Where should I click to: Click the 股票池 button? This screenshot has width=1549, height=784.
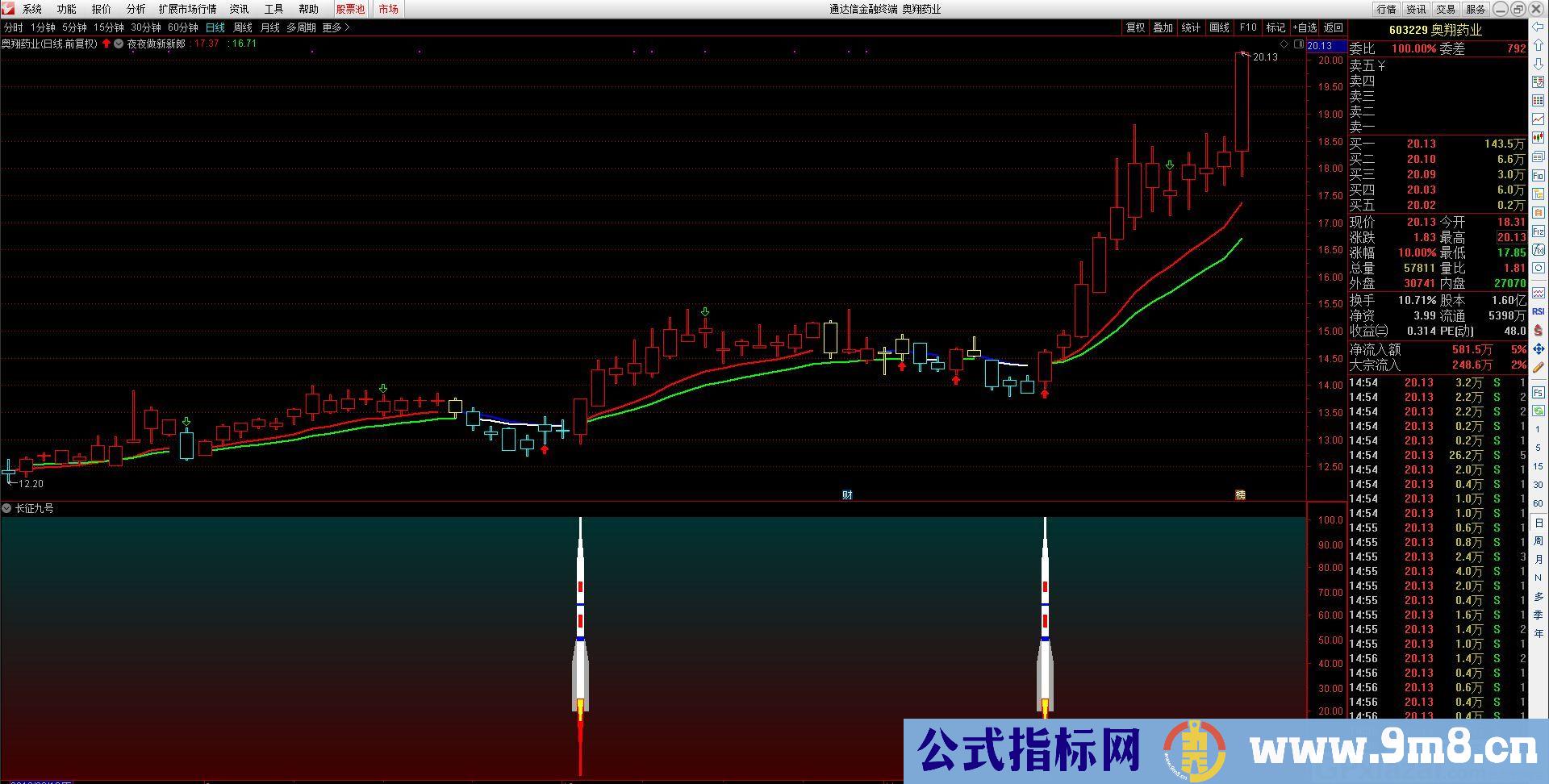[350, 9]
